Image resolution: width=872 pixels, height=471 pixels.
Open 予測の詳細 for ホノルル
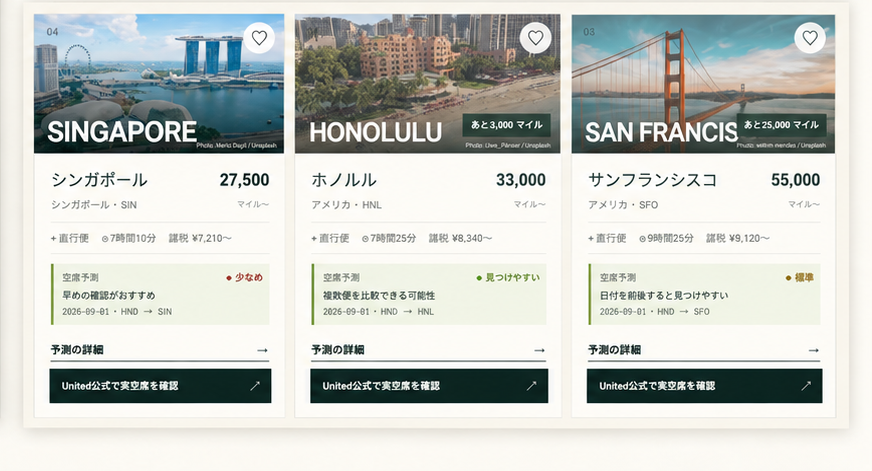point(428,350)
